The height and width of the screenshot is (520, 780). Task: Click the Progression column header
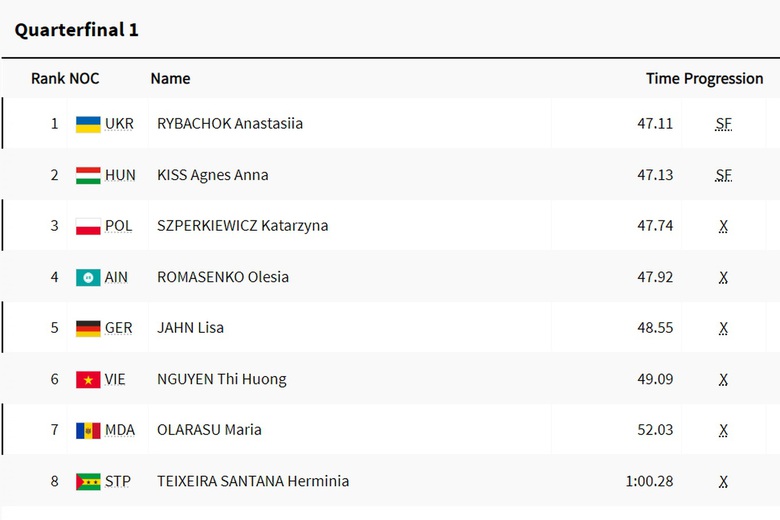(x=724, y=78)
